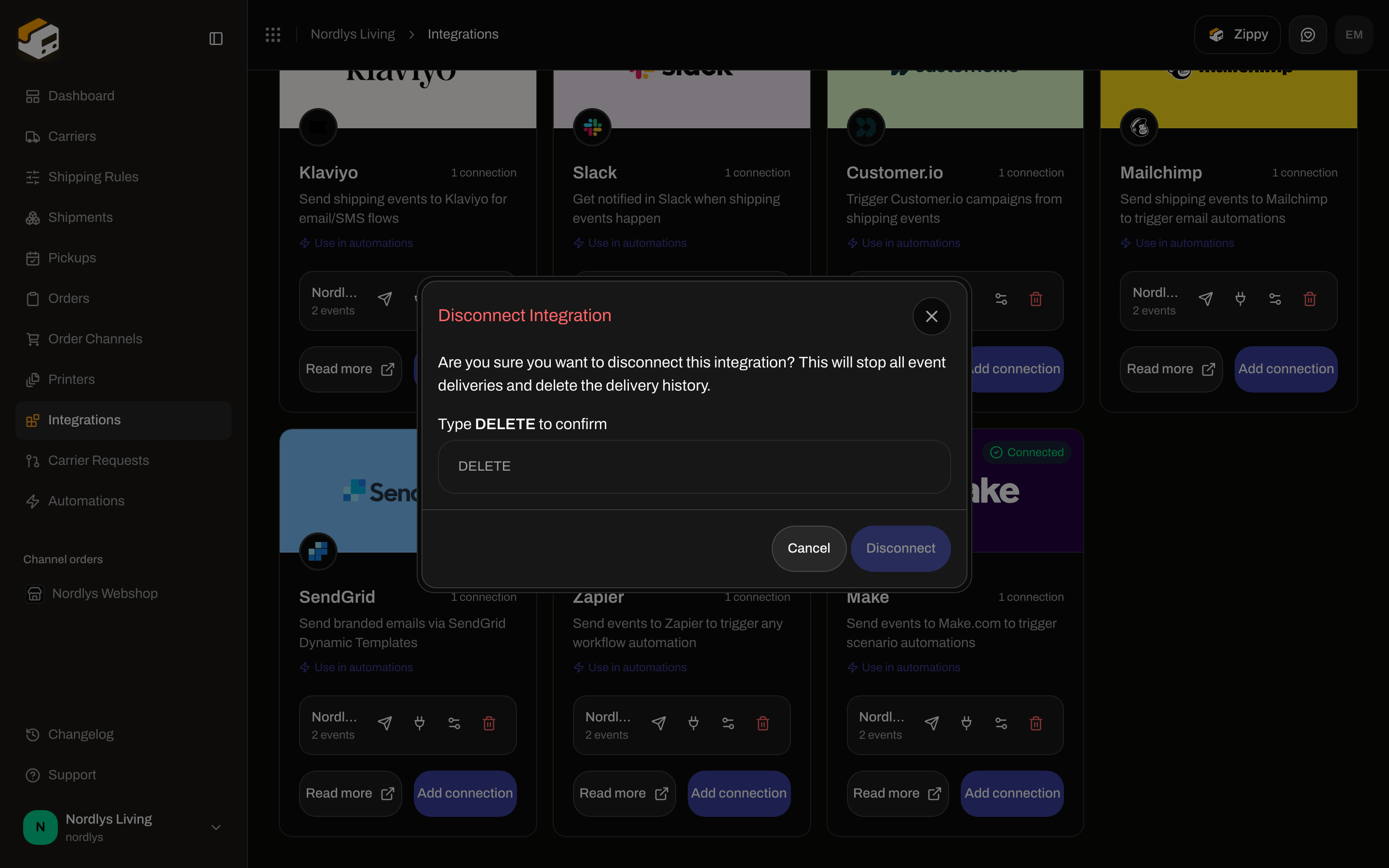This screenshot has height=868, width=1389.
Task: Delete the Customer.io connection trash icon
Action: (1035, 298)
